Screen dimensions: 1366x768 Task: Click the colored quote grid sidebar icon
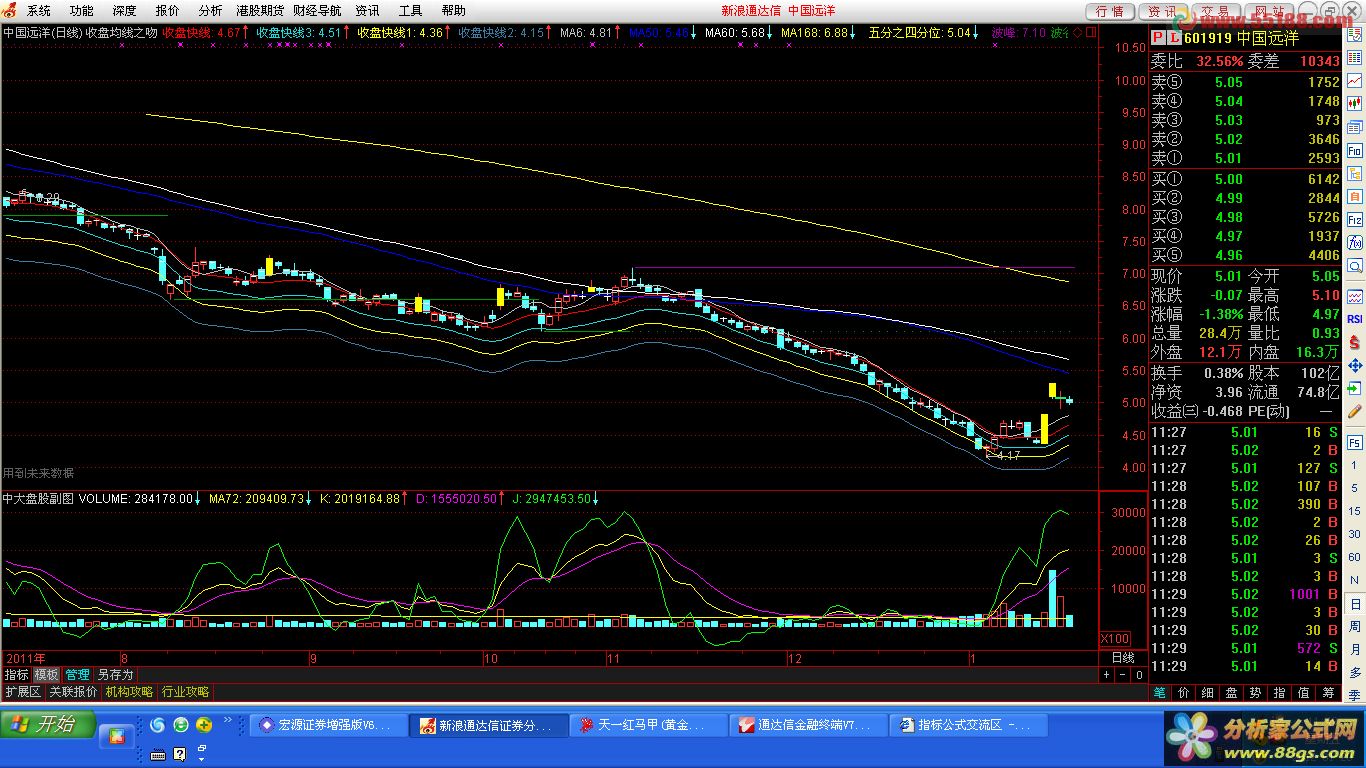coord(1354,56)
